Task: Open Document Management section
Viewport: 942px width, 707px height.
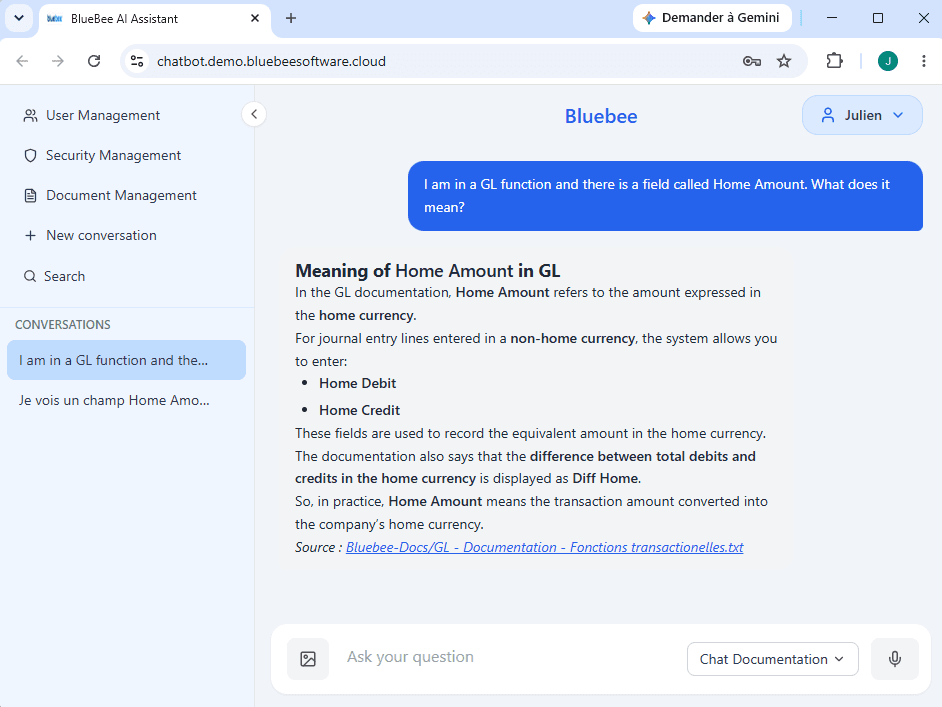Action: pyautogui.click(x=110, y=195)
